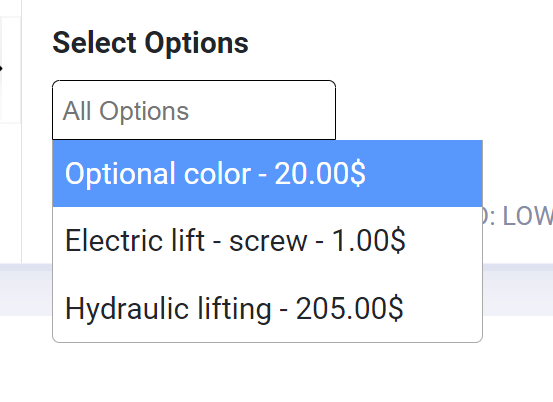Click the small arrow at left edge
This screenshot has width=553, height=402.
point(1,68)
